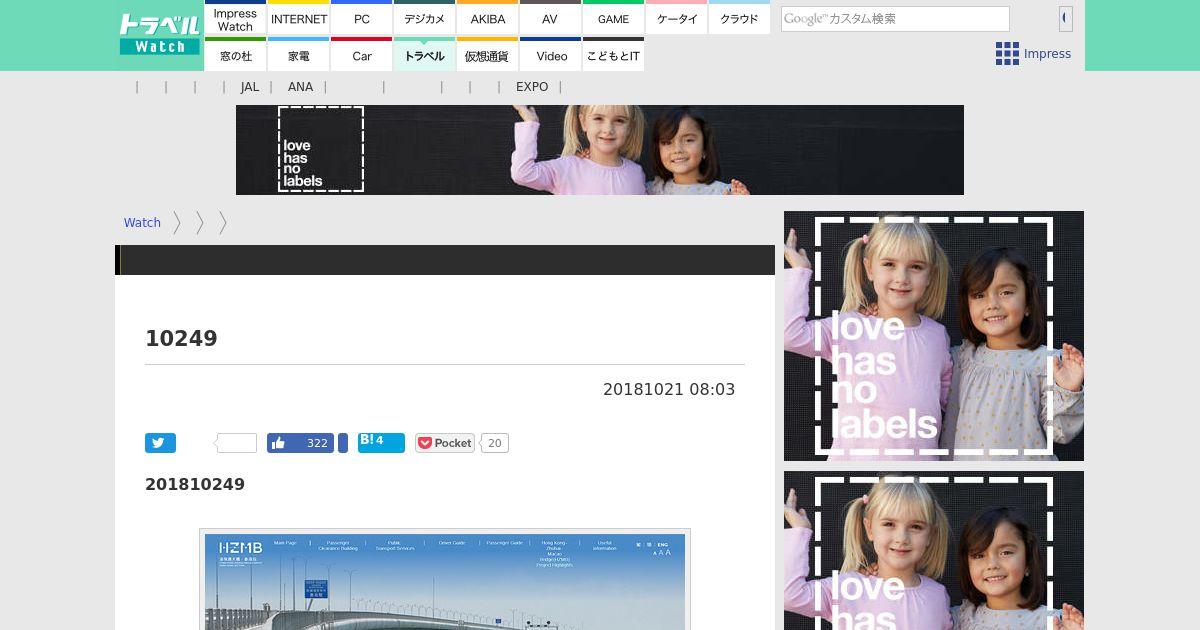Click the date 20181021 08:03

[x=669, y=390]
